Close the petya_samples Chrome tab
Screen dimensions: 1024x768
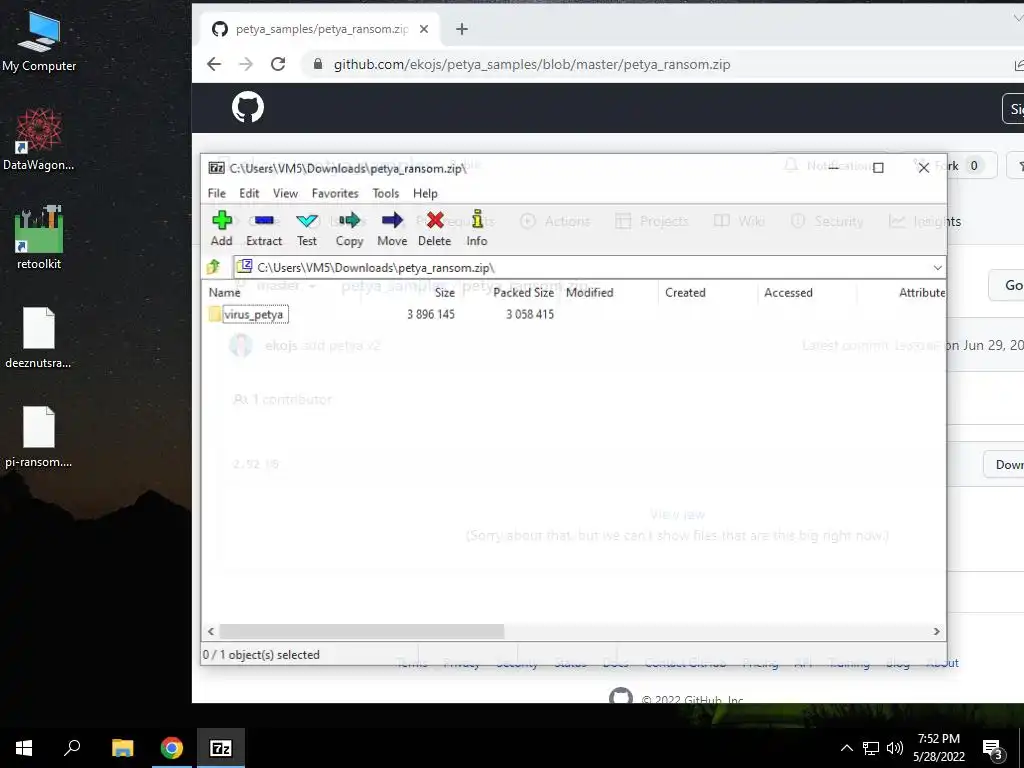424,29
